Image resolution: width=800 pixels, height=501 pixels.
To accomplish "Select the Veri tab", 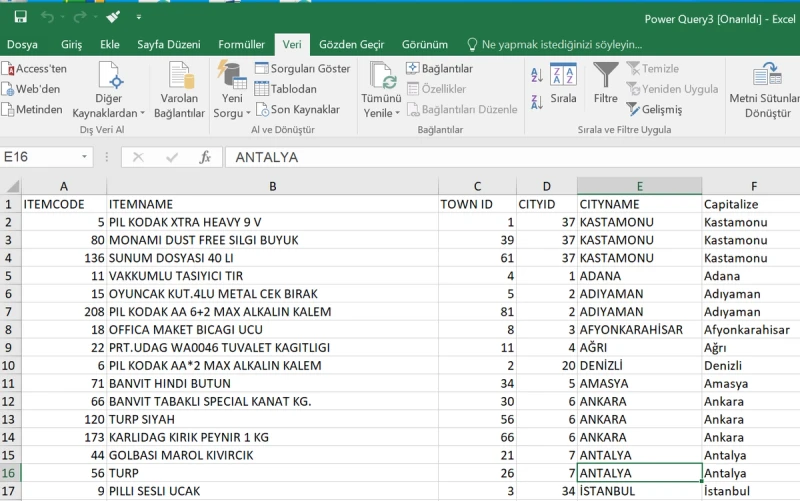I will coord(292,44).
